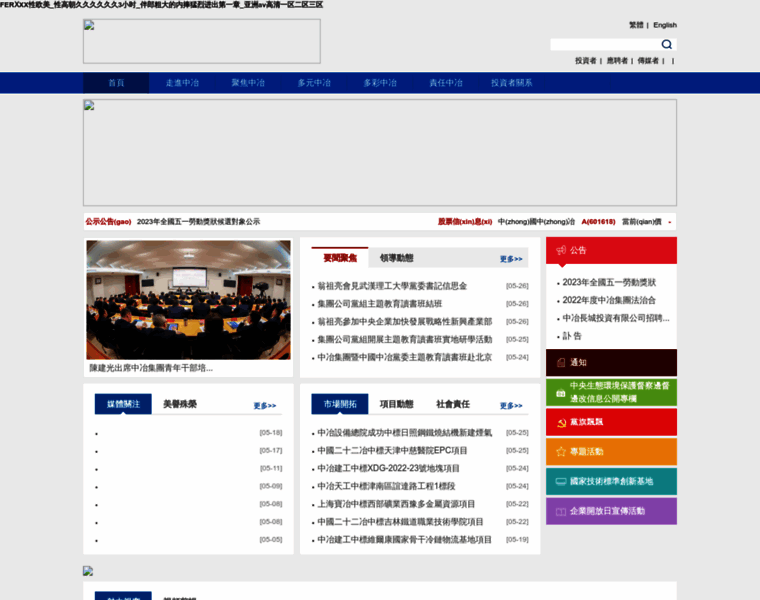Open the 應聘者 link
The width and height of the screenshot is (760, 600).
tap(617, 61)
